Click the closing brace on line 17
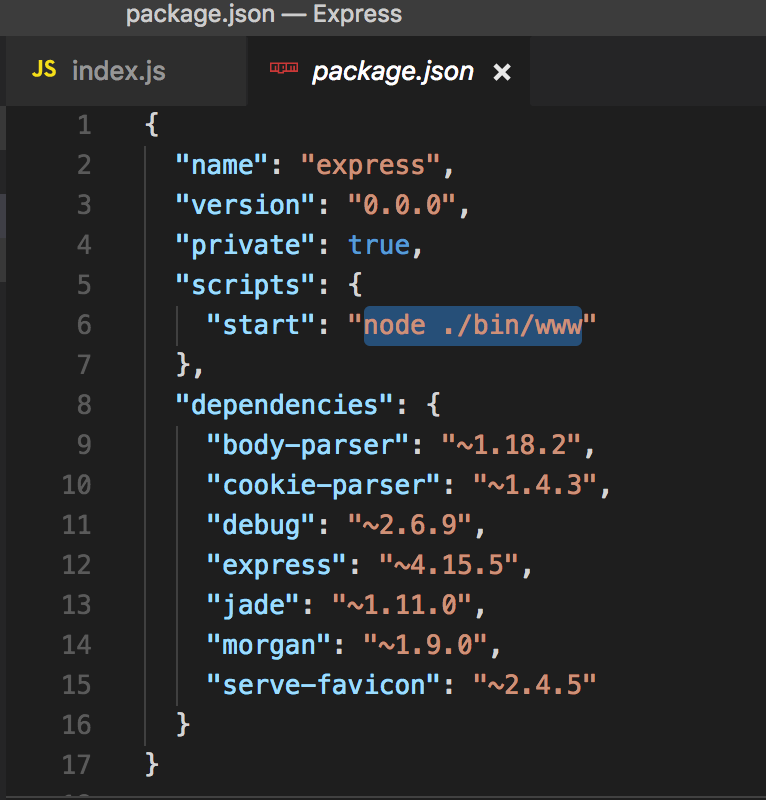 152,764
